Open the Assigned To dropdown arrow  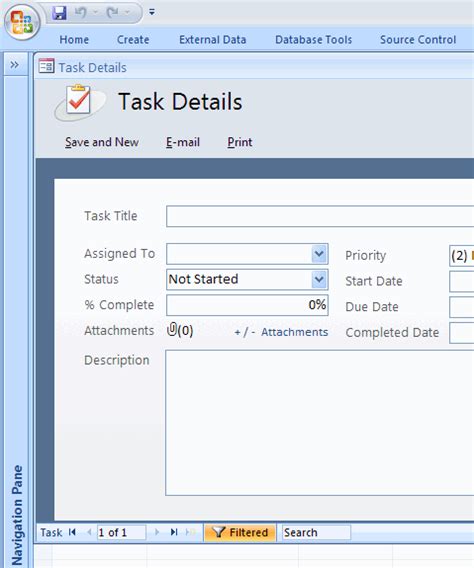[x=319, y=254]
